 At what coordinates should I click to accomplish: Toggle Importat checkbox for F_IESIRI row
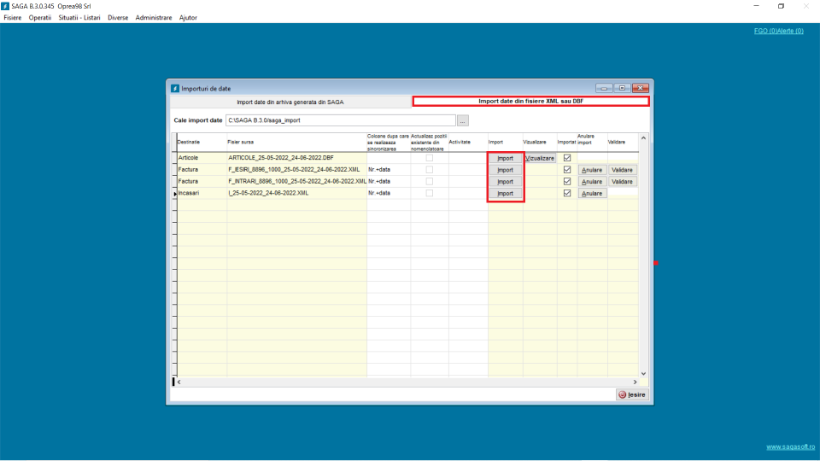(x=567, y=169)
